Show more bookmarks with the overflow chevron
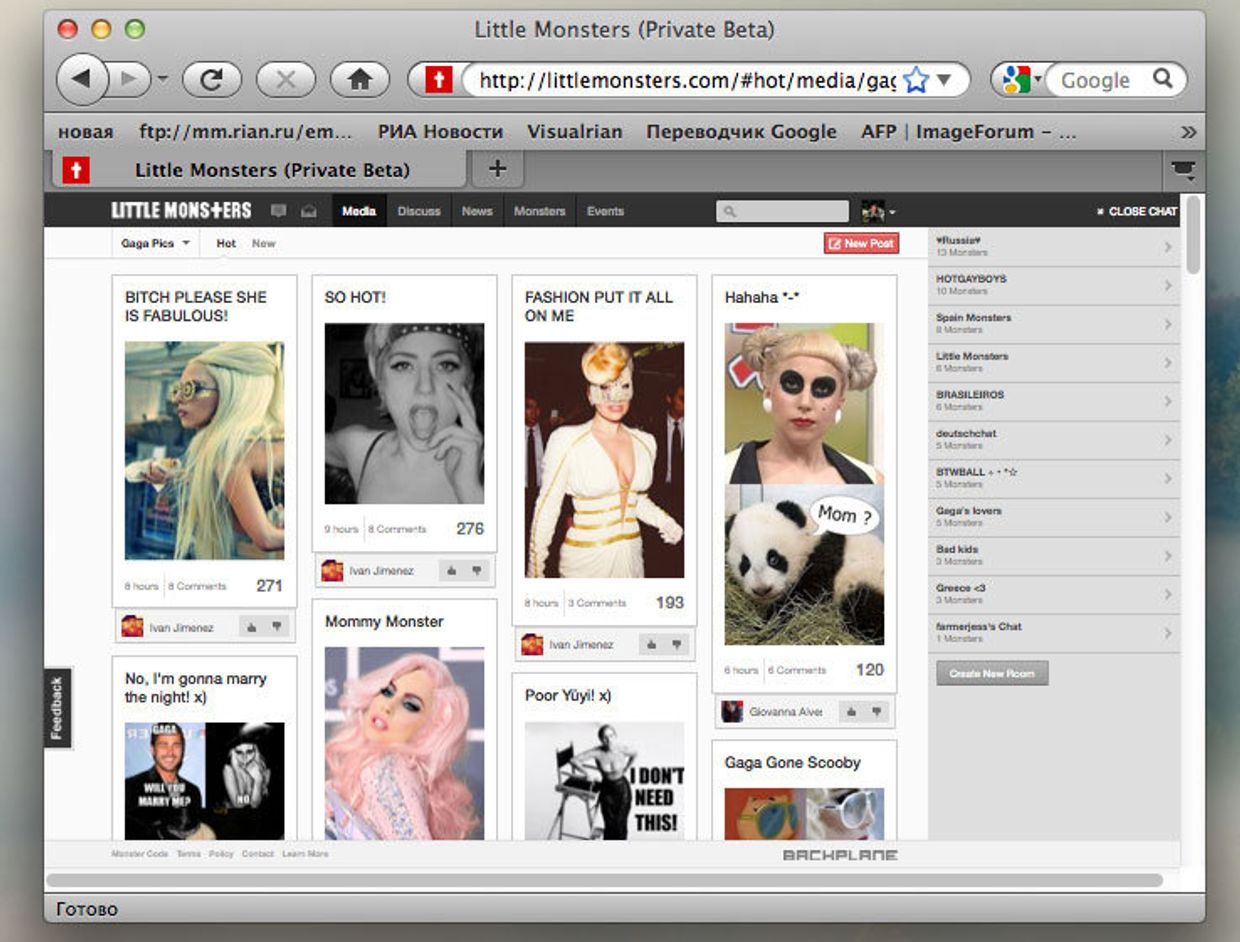 pos(1188,131)
